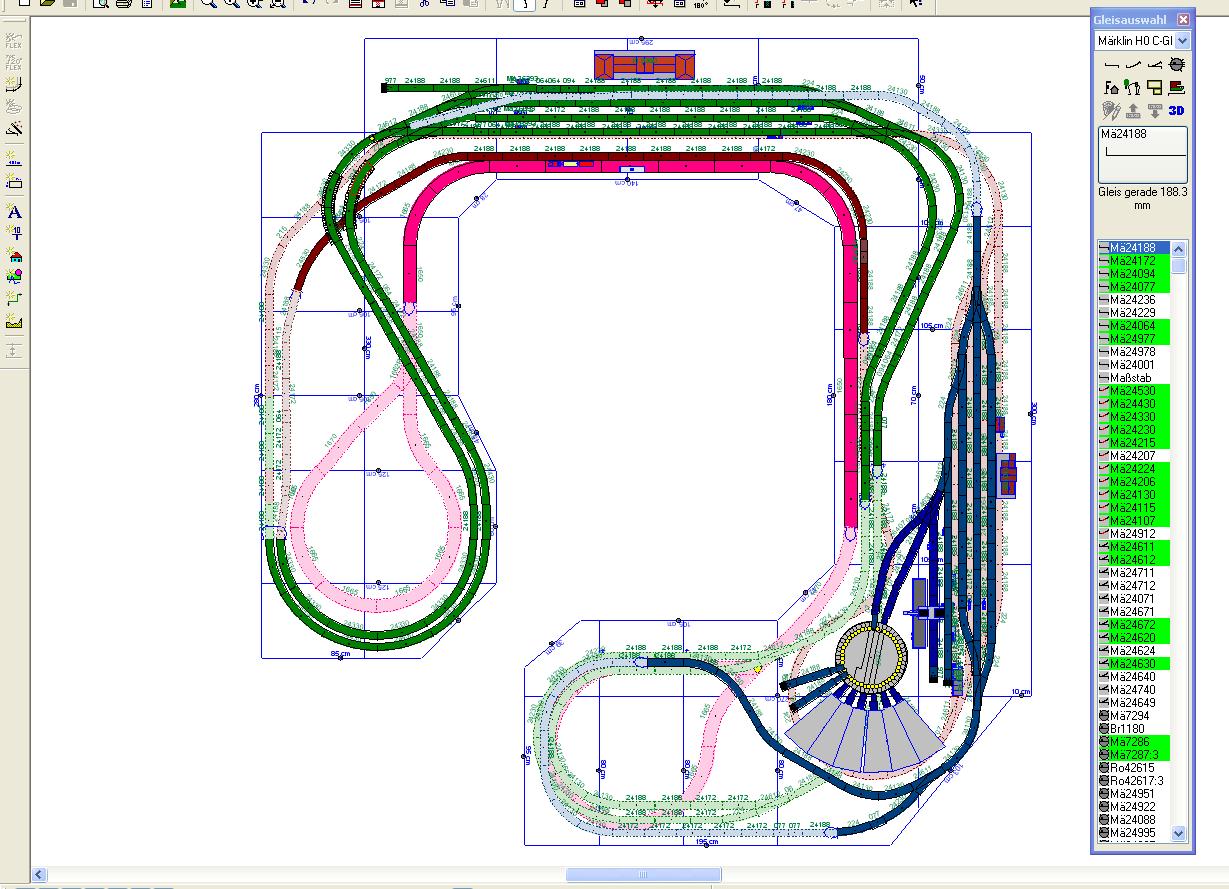Click the horizontal scrollbar left arrow
Screen dimensions: 1229x889
tap(40, 875)
